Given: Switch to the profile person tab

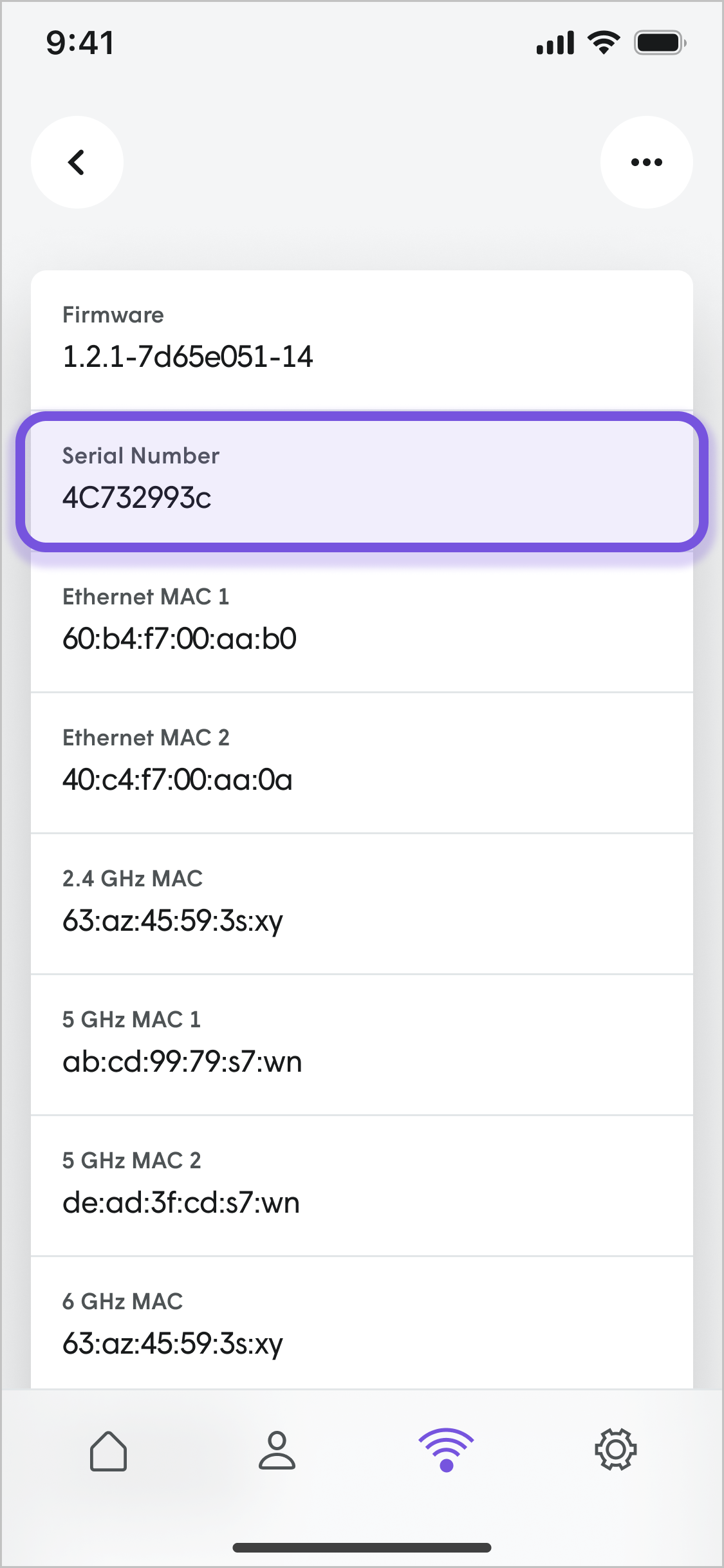Looking at the screenshot, I should tap(277, 1451).
